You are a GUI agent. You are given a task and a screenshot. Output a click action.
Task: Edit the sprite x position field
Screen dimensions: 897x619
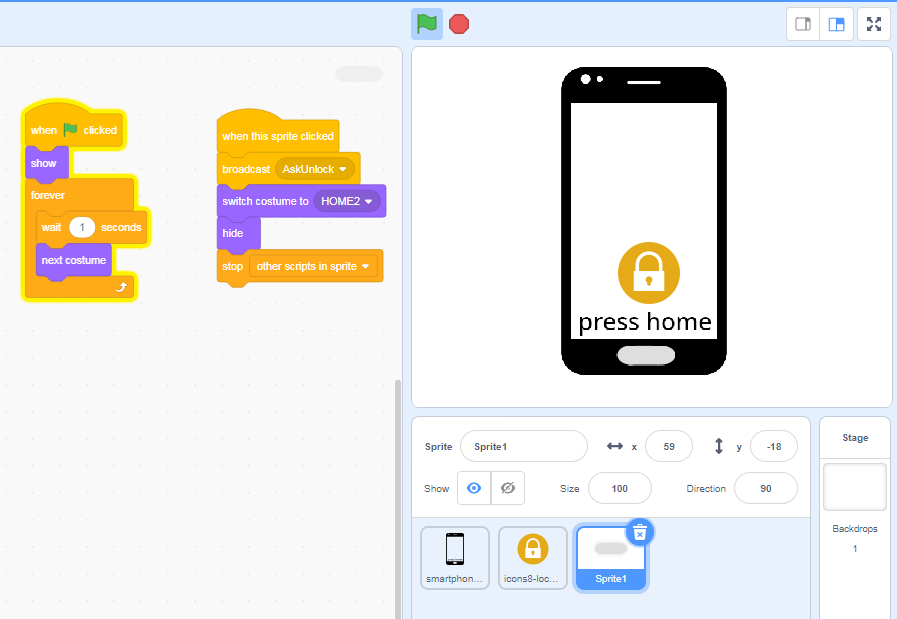669,446
